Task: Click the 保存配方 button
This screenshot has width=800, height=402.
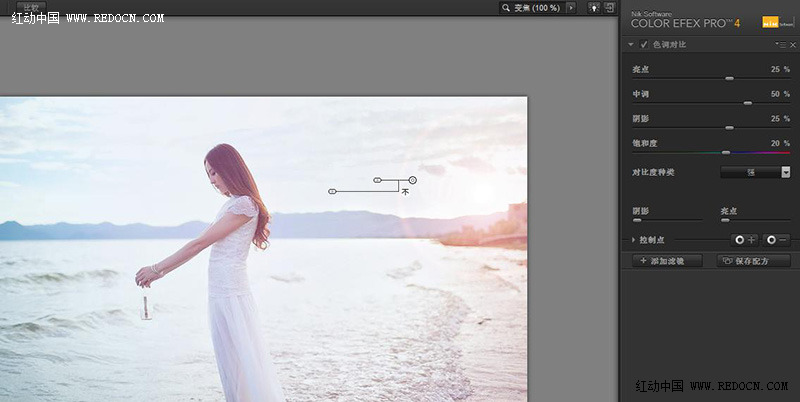Action: point(754,261)
